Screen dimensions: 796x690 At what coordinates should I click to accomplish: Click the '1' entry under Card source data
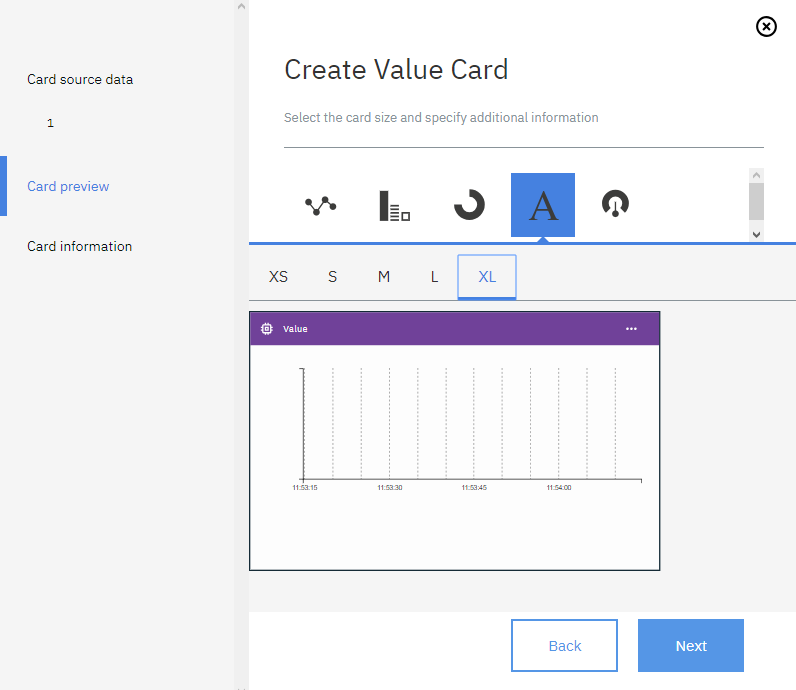point(50,123)
